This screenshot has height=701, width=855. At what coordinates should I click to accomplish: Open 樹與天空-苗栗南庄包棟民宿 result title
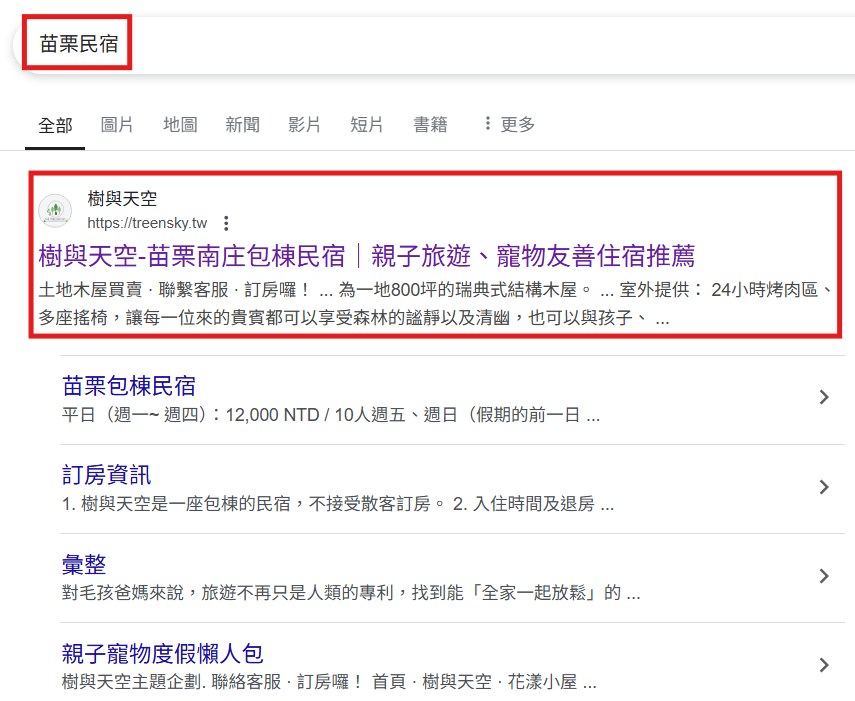366,256
